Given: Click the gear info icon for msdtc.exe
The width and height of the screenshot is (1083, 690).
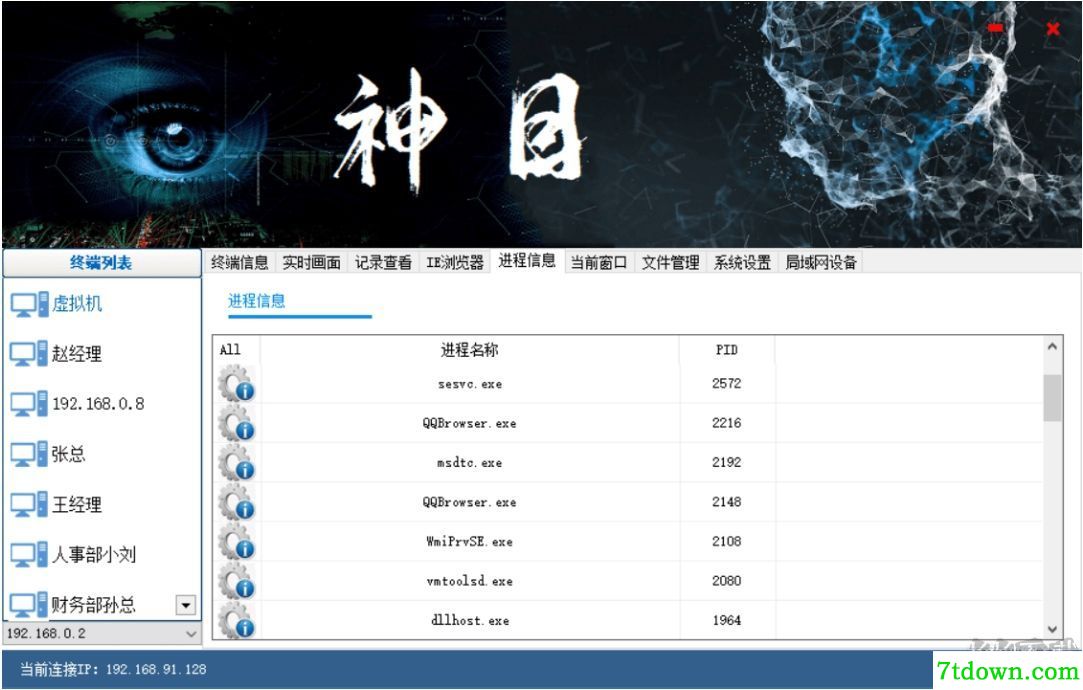Looking at the screenshot, I should (x=237, y=463).
